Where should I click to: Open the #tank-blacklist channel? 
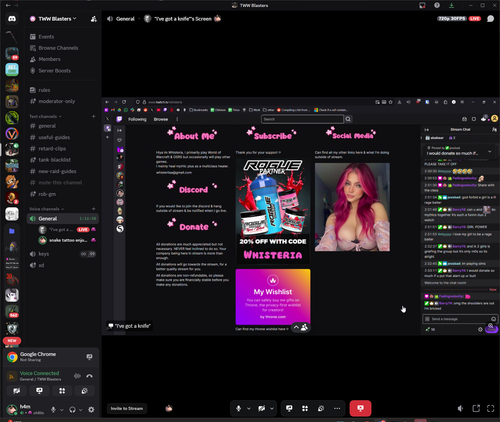coord(63,160)
